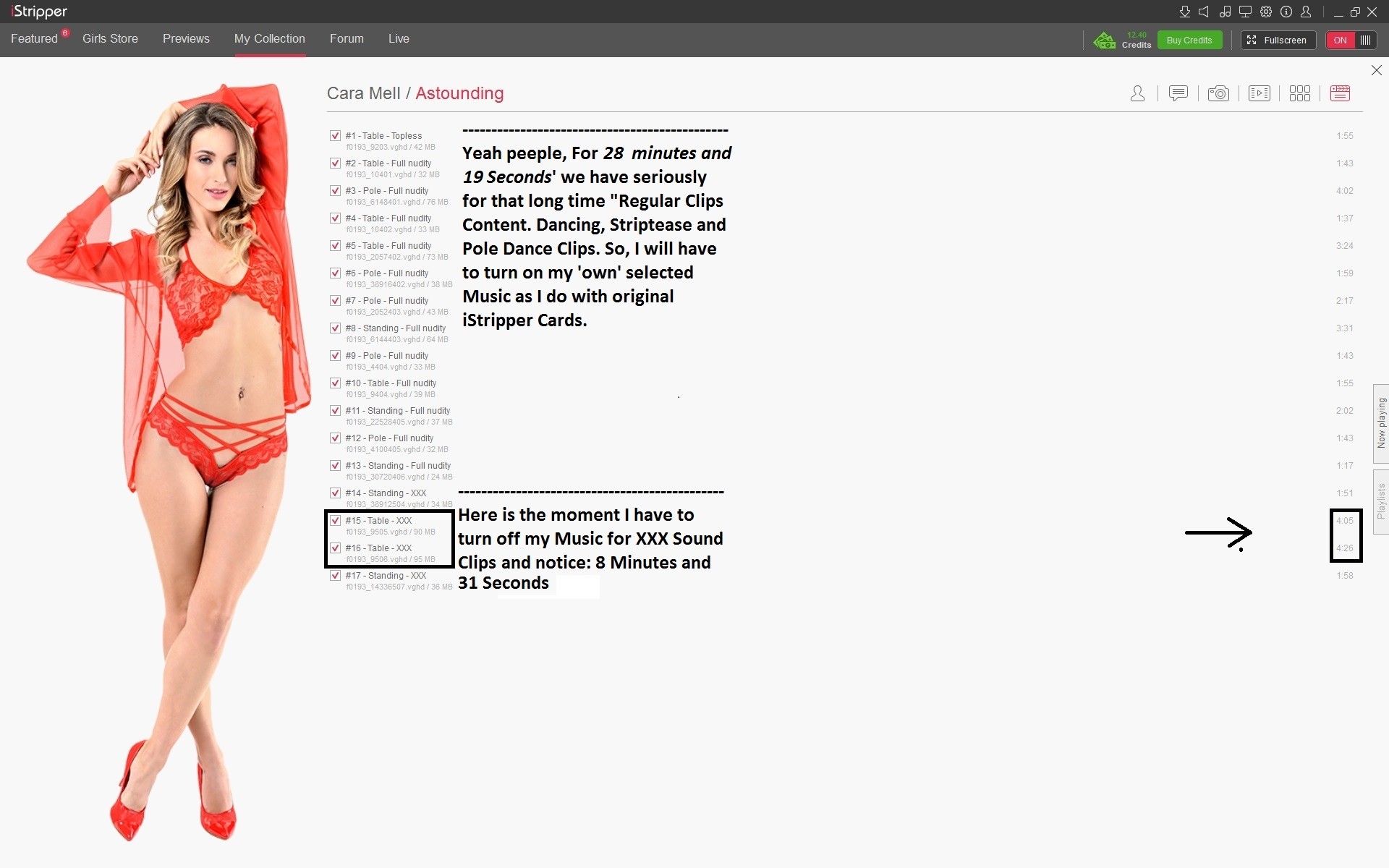The width and height of the screenshot is (1389, 868).
Task: Open the music note settings icon
Action: click(1224, 12)
